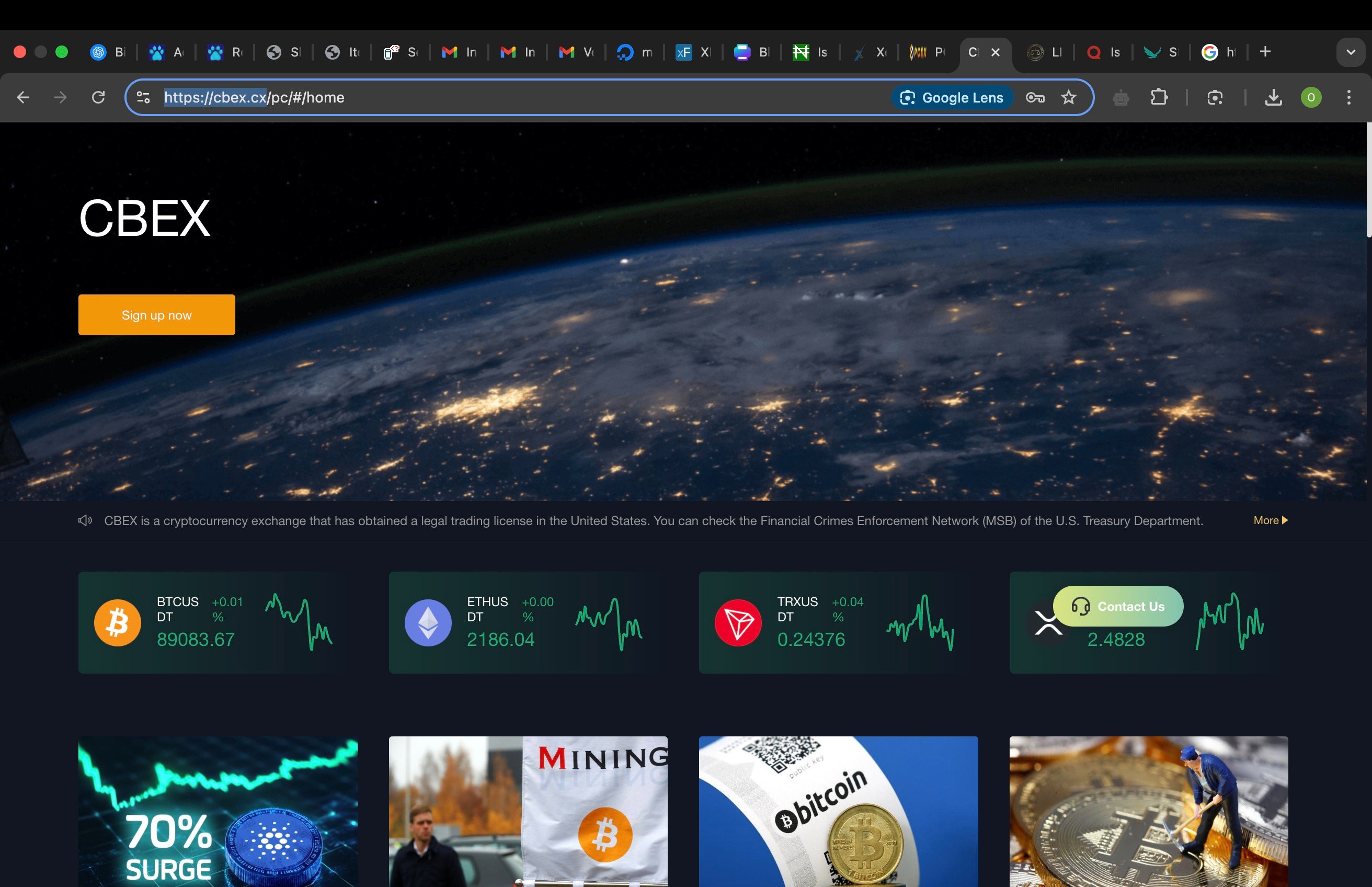The height and width of the screenshot is (887, 1372).
Task: Open Chrome's three-dot menu
Action: coord(1348,97)
